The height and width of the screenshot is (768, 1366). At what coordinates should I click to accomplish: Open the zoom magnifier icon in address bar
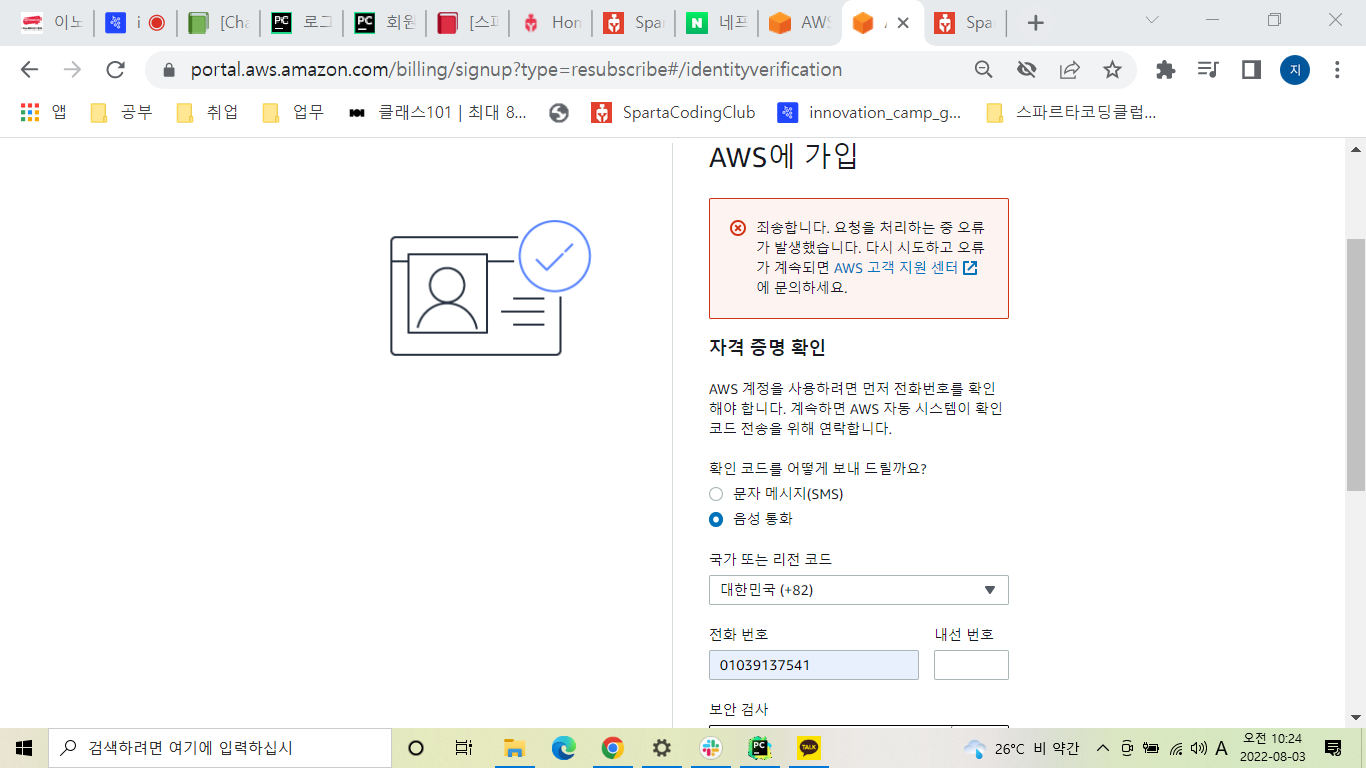click(x=984, y=69)
